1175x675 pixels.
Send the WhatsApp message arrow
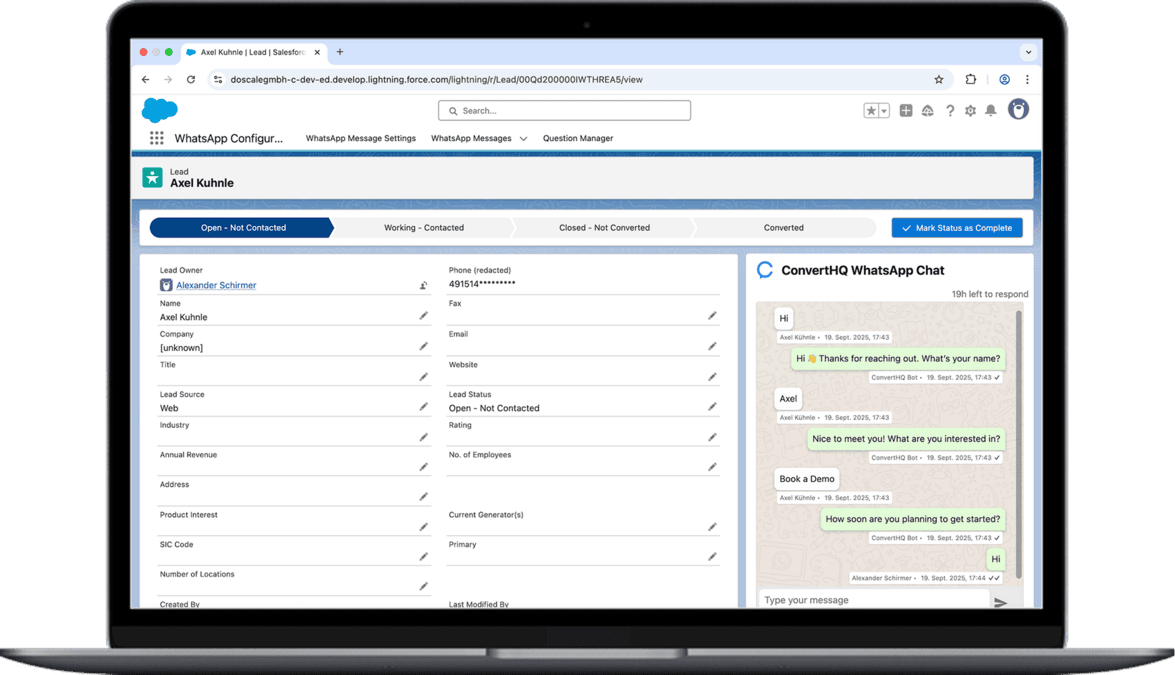1000,602
